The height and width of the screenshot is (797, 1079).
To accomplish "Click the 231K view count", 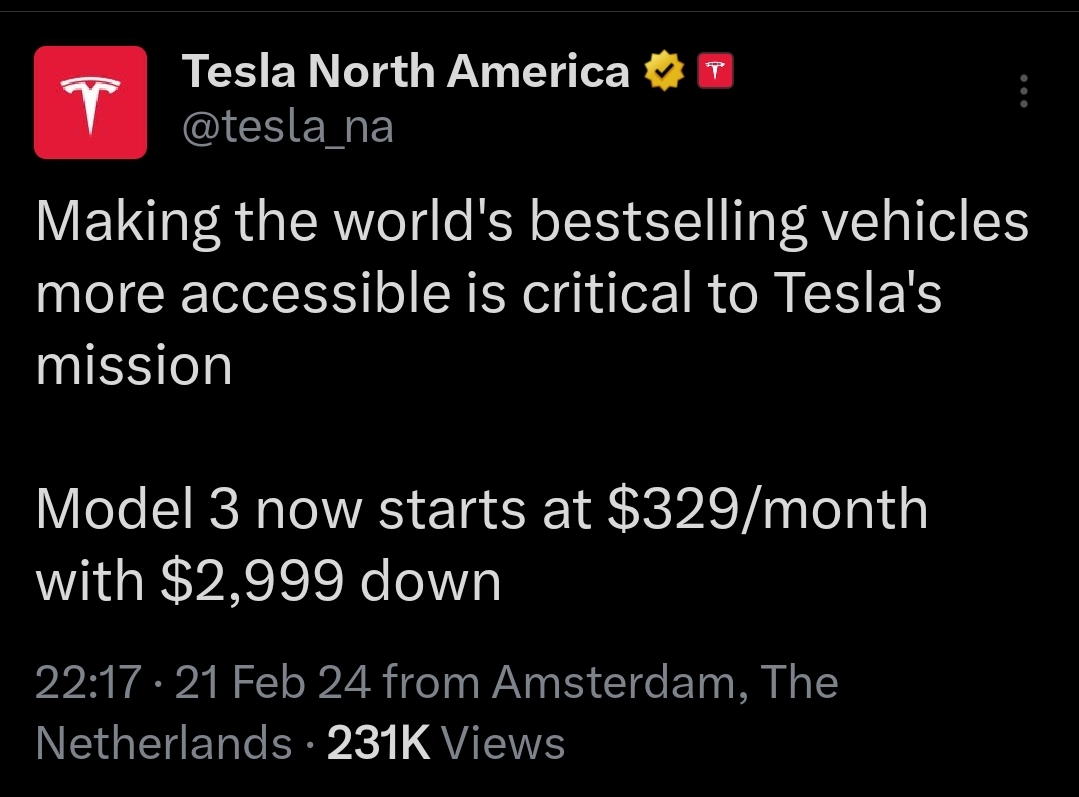I will tap(378, 743).
